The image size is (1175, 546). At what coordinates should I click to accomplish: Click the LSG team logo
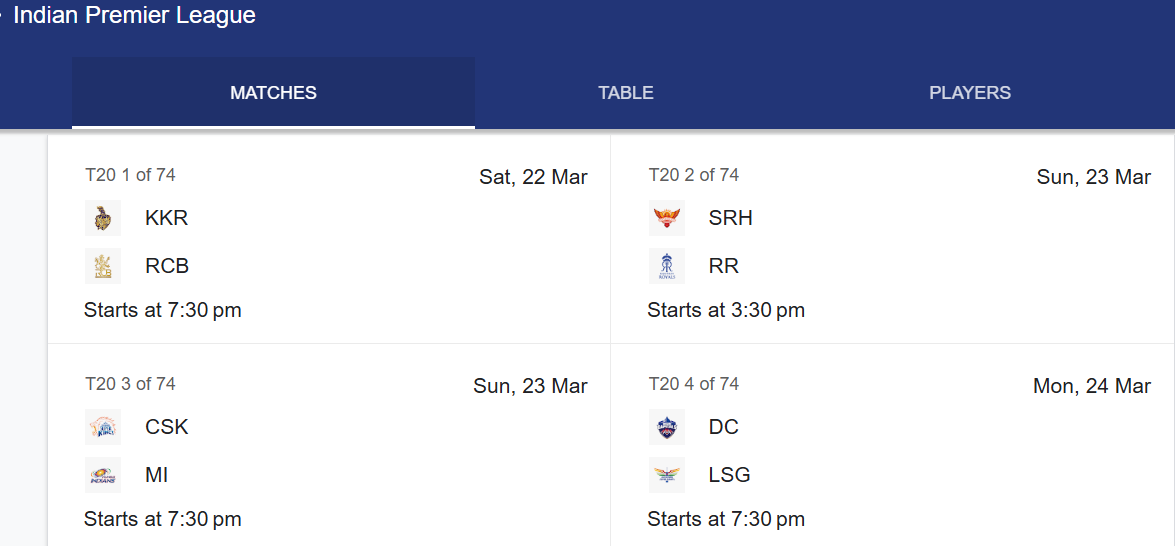point(666,475)
